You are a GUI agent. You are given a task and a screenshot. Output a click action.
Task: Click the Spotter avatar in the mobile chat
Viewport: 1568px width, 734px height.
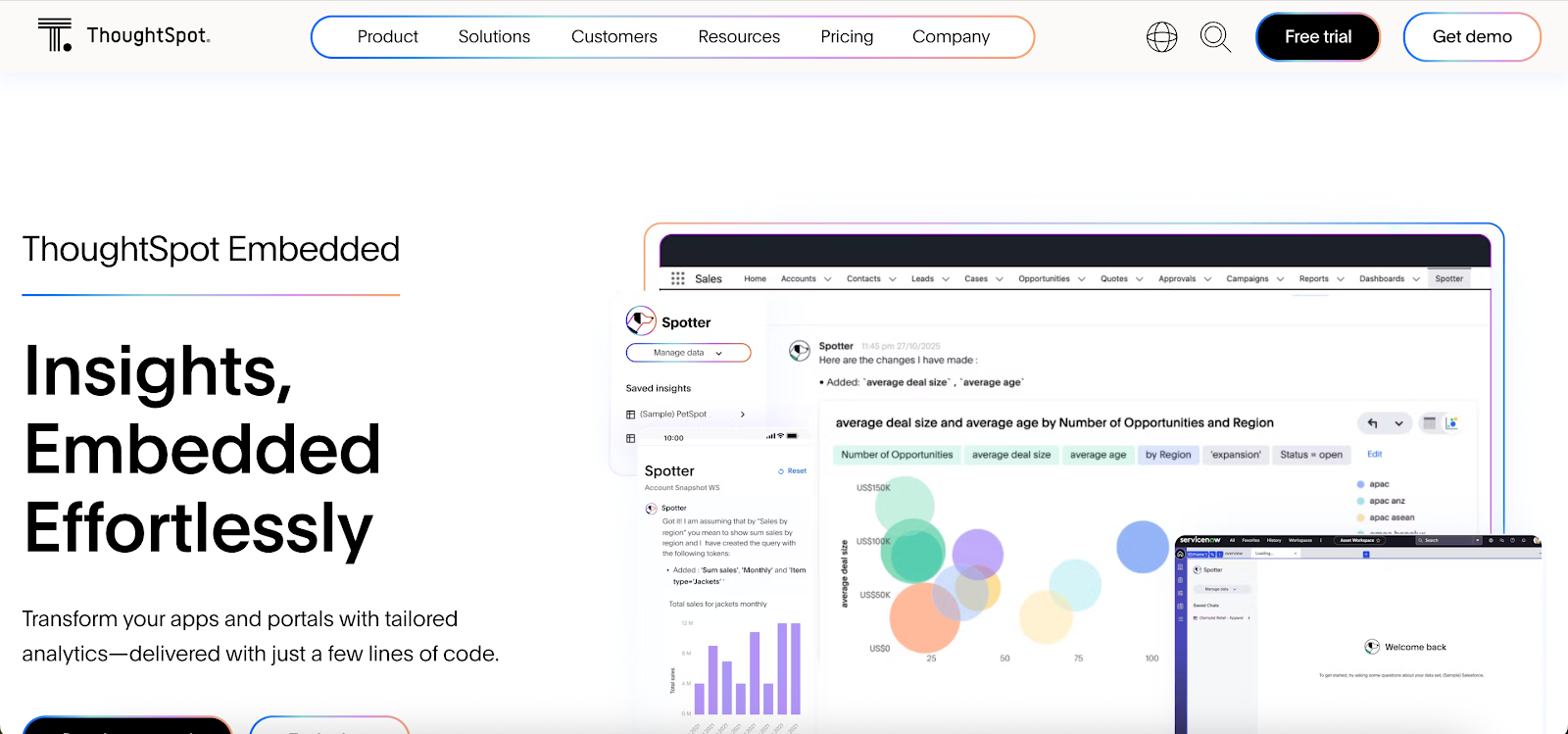tap(651, 509)
